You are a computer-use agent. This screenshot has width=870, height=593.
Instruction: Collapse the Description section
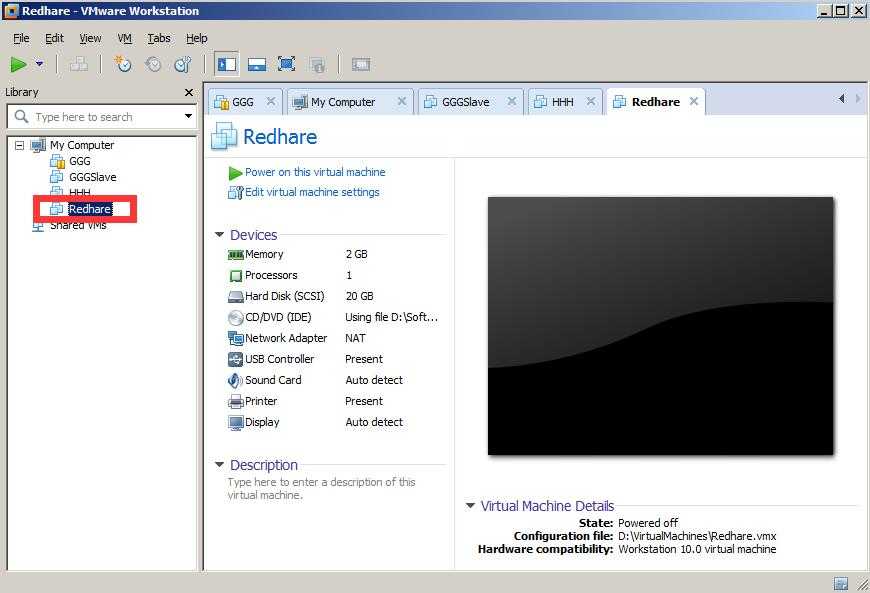(x=219, y=465)
